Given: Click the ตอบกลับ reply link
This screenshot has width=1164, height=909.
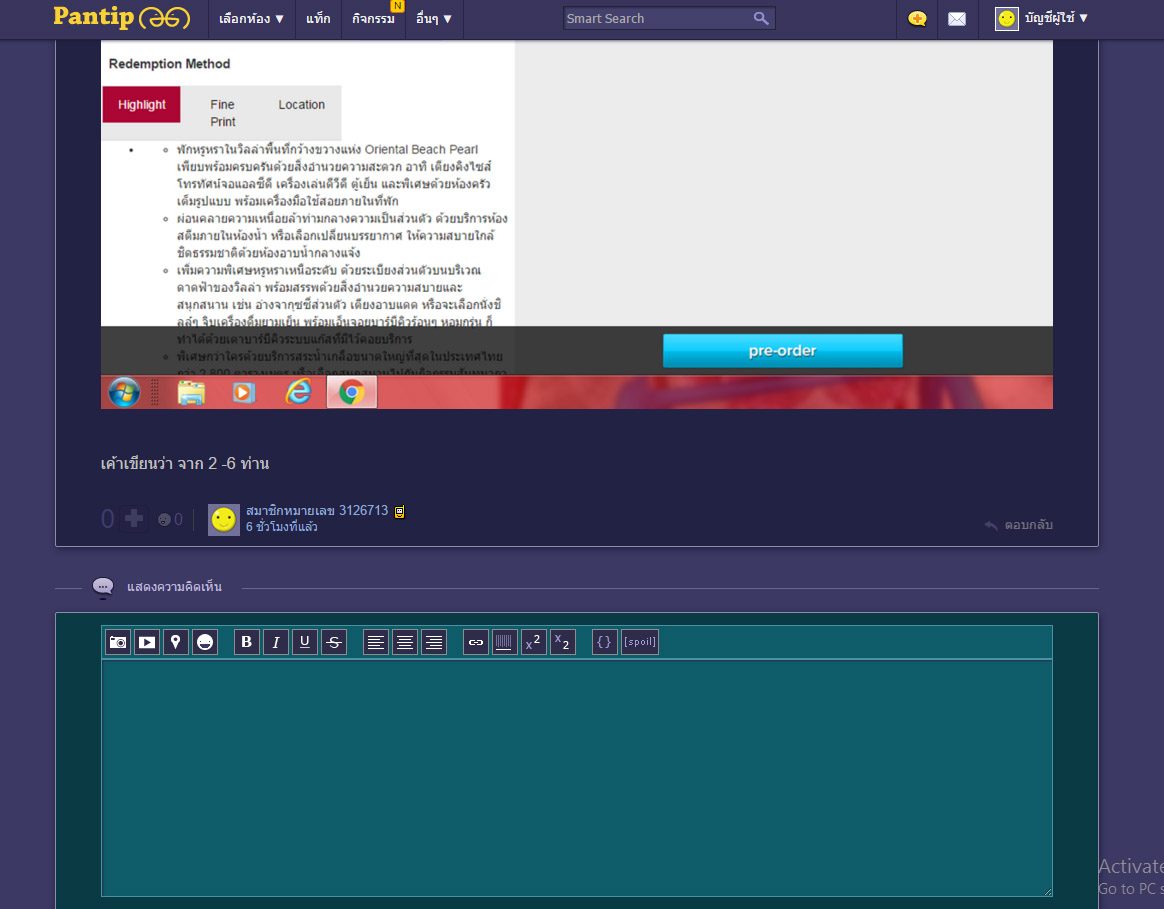Looking at the screenshot, I should [x=1018, y=524].
